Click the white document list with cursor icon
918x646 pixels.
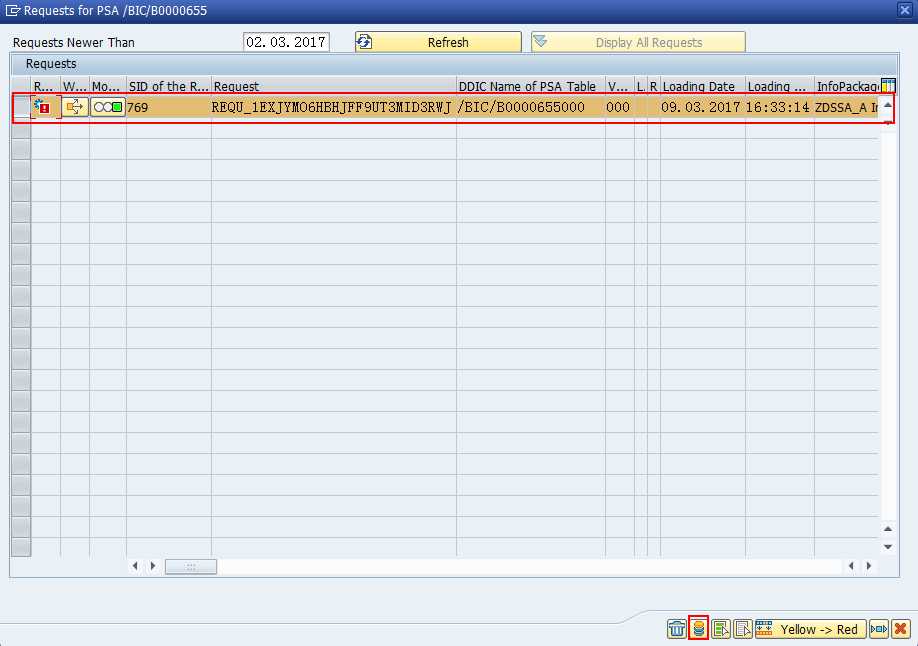742,629
